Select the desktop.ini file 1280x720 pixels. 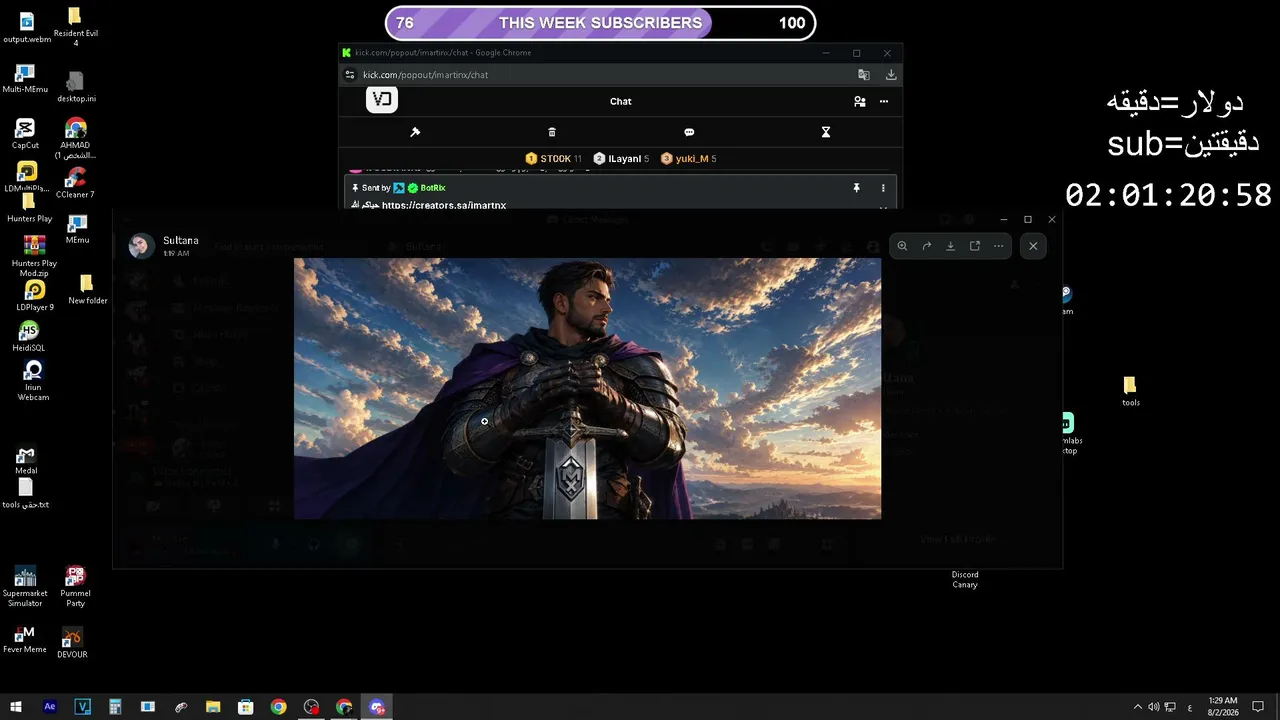coord(76,87)
